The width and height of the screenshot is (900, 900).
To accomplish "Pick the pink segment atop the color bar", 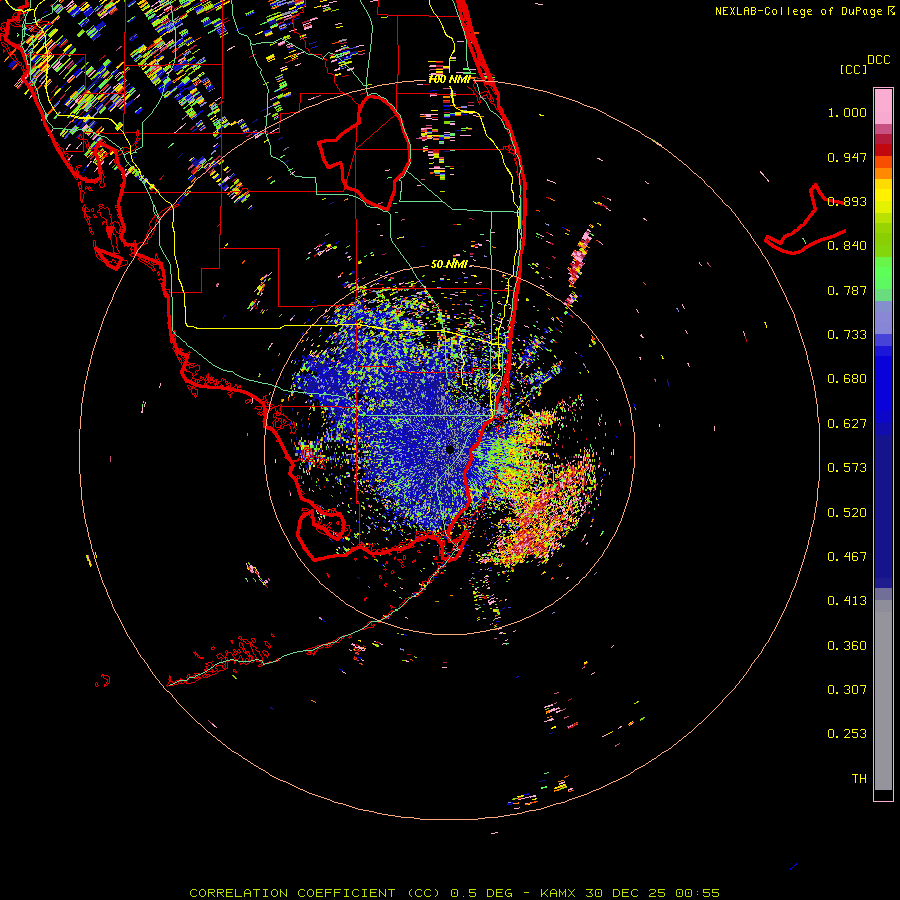I will (x=883, y=107).
